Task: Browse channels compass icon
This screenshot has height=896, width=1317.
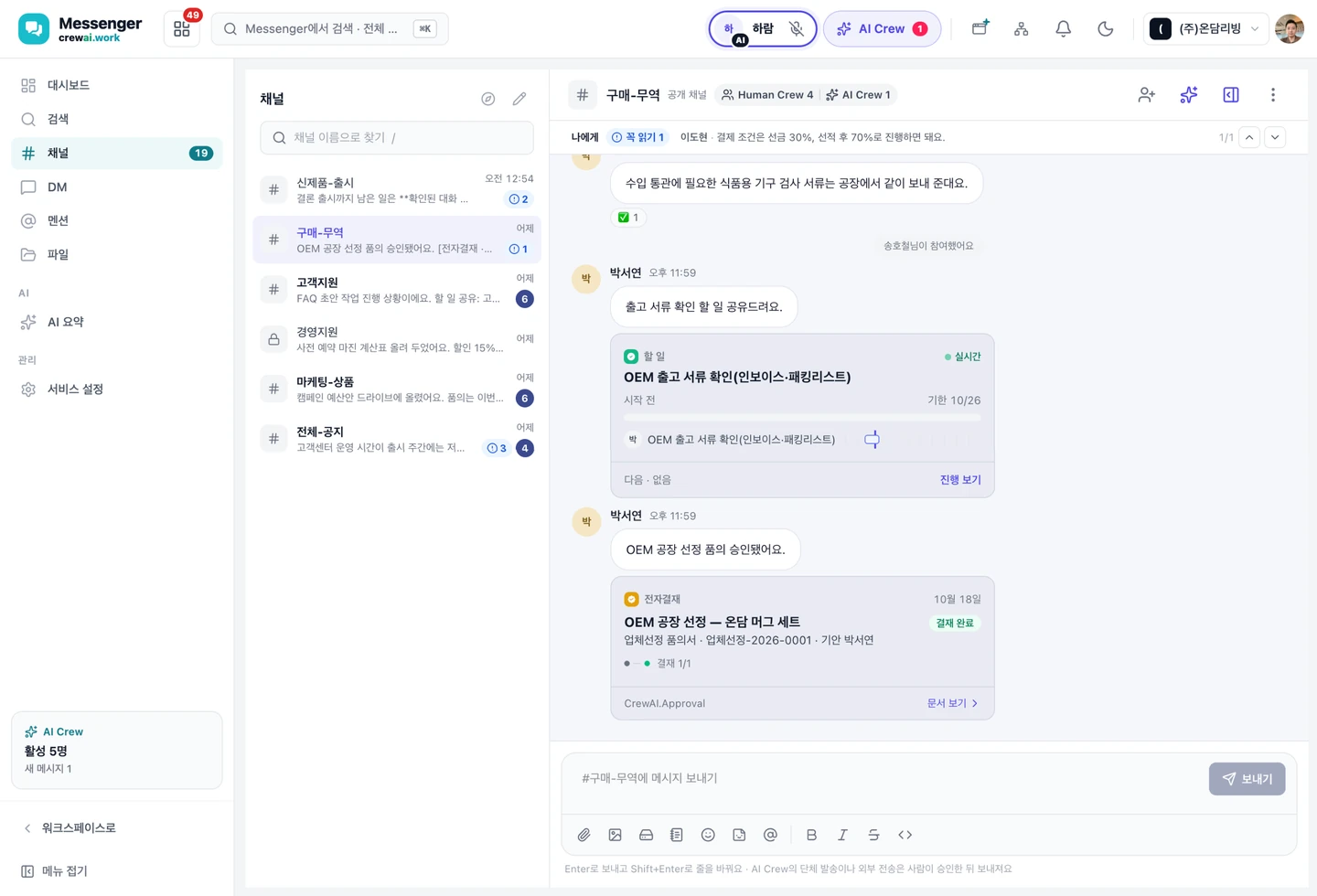Action: pos(488,99)
